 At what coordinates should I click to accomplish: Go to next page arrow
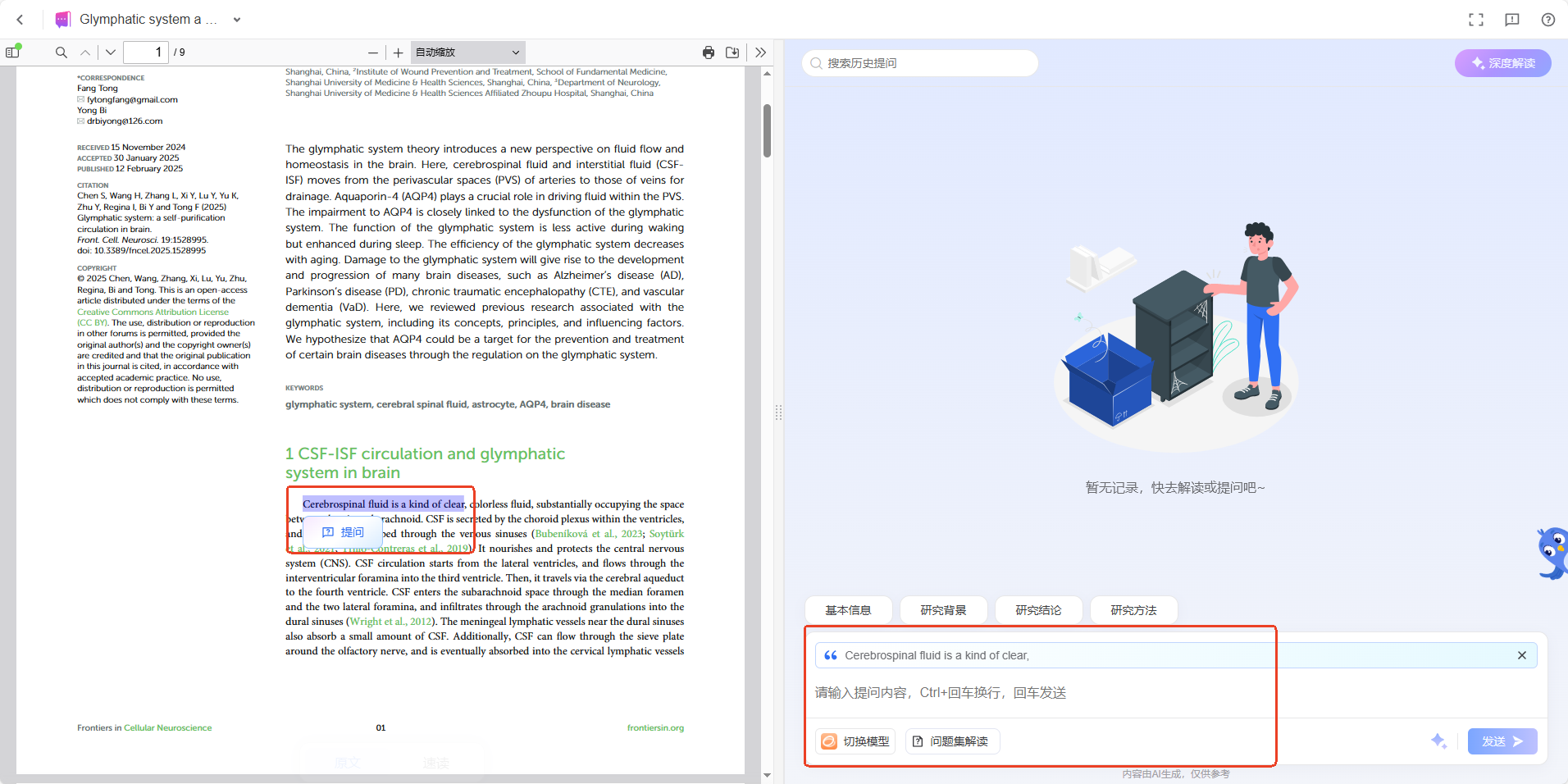coord(111,52)
